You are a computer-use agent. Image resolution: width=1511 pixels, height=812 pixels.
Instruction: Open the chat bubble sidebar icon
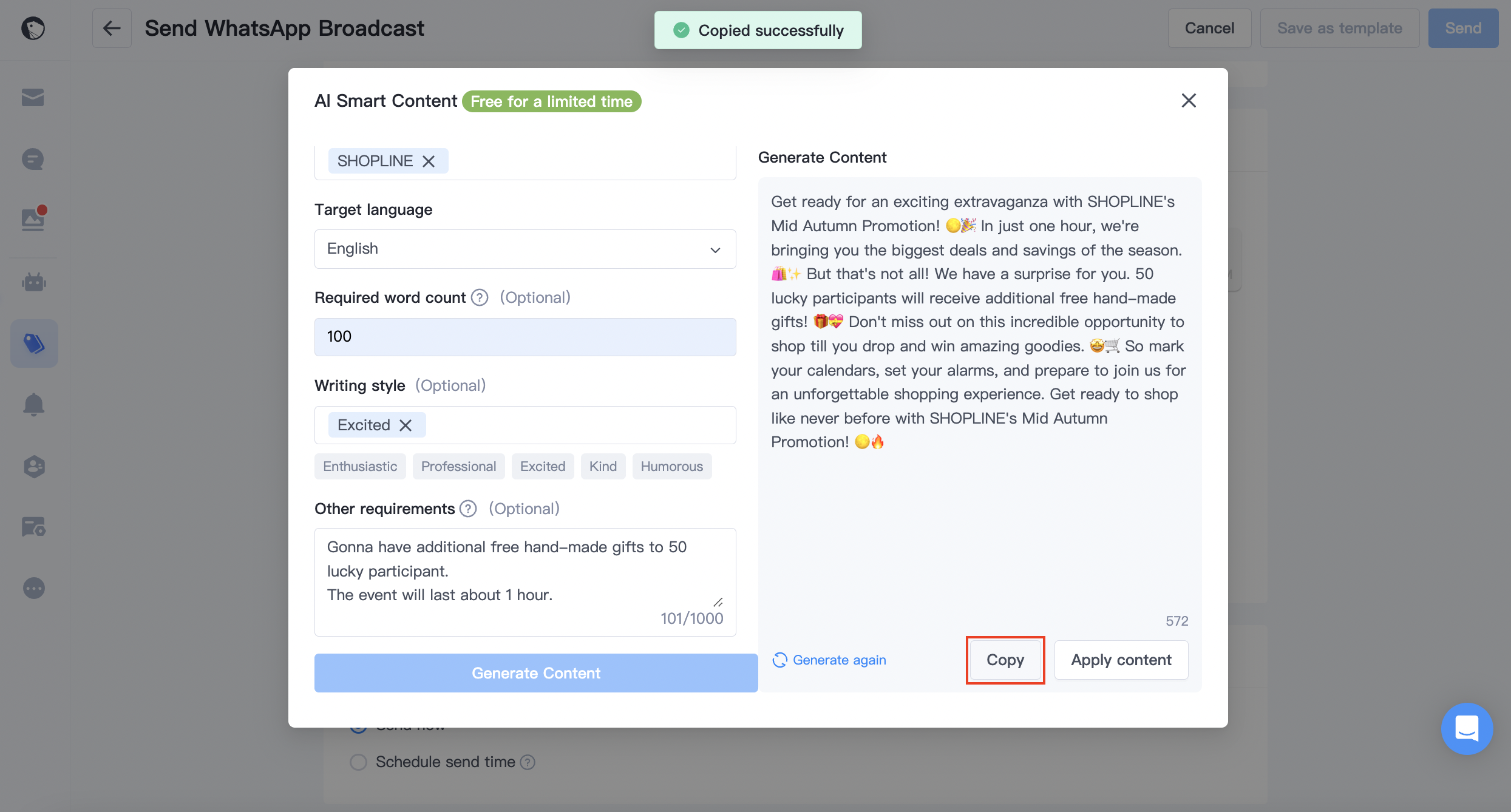[33, 159]
